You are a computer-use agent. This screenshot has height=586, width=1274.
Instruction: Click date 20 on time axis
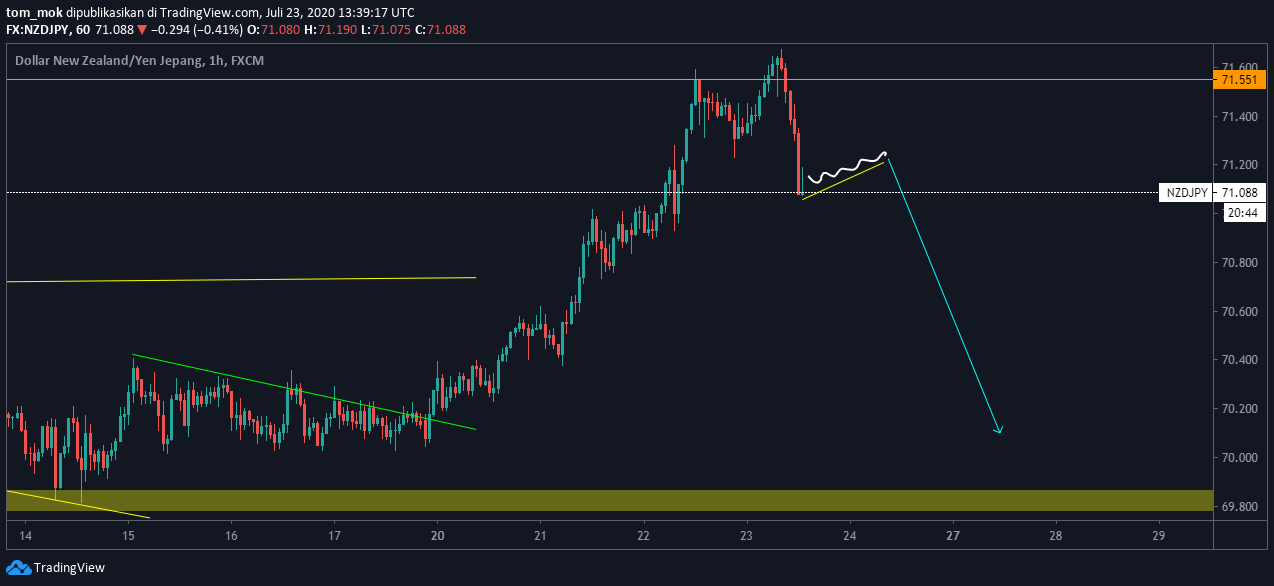click(x=437, y=535)
